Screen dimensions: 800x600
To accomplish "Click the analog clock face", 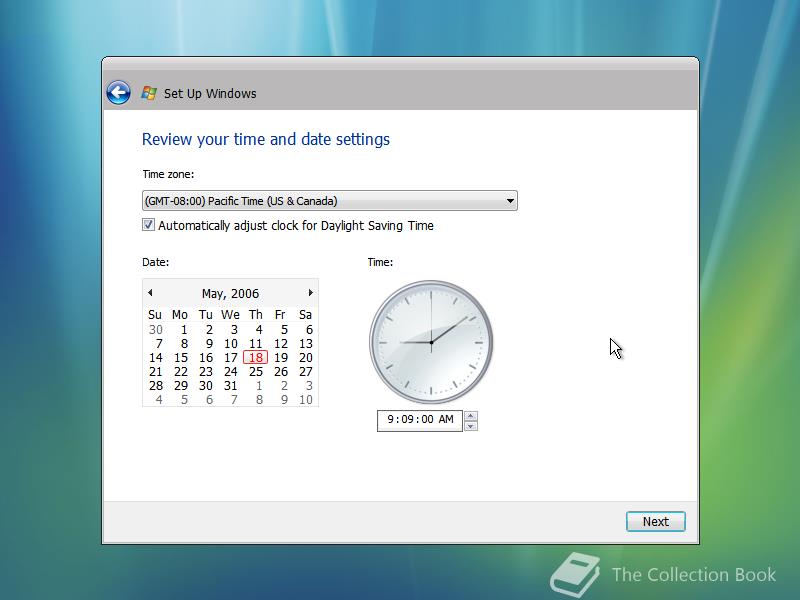I will 431,342.
